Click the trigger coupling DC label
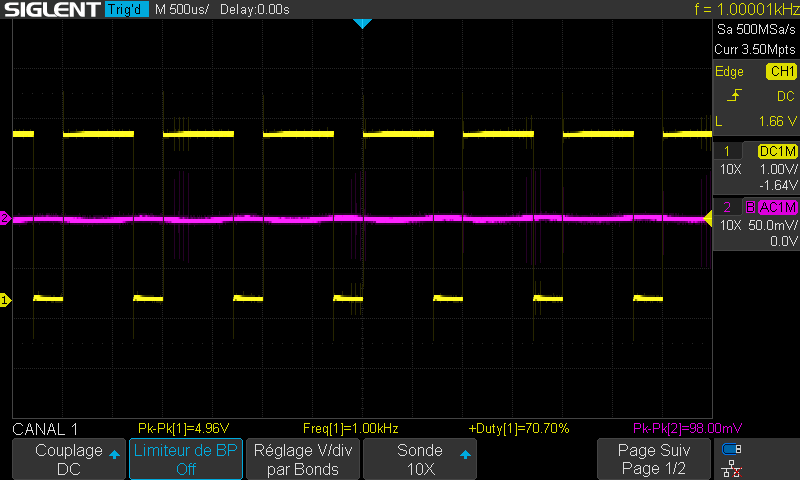800x480 pixels. [x=786, y=96]
